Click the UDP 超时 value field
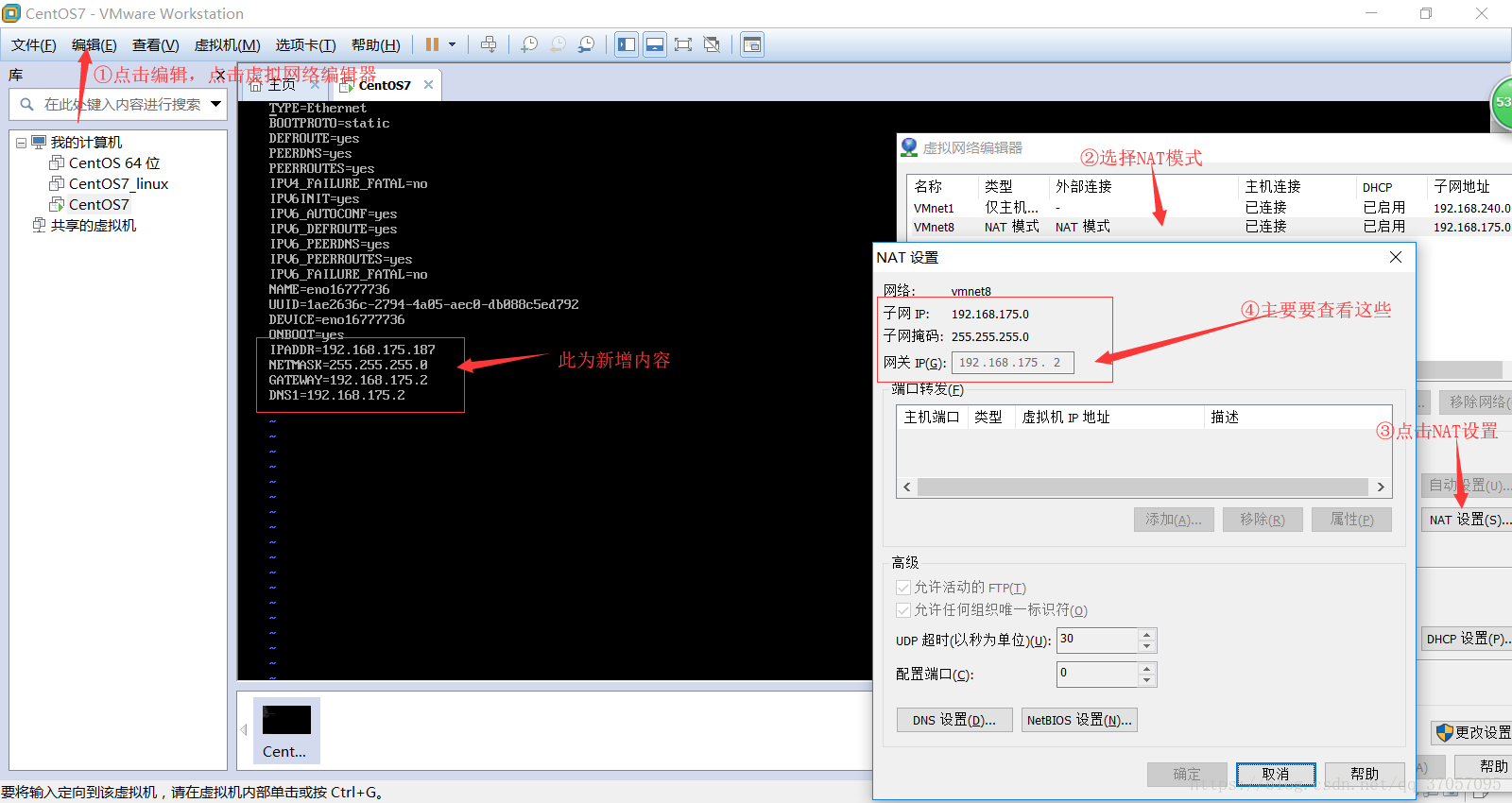The width and height of the screenshot is (1512, 803). 1097,641
